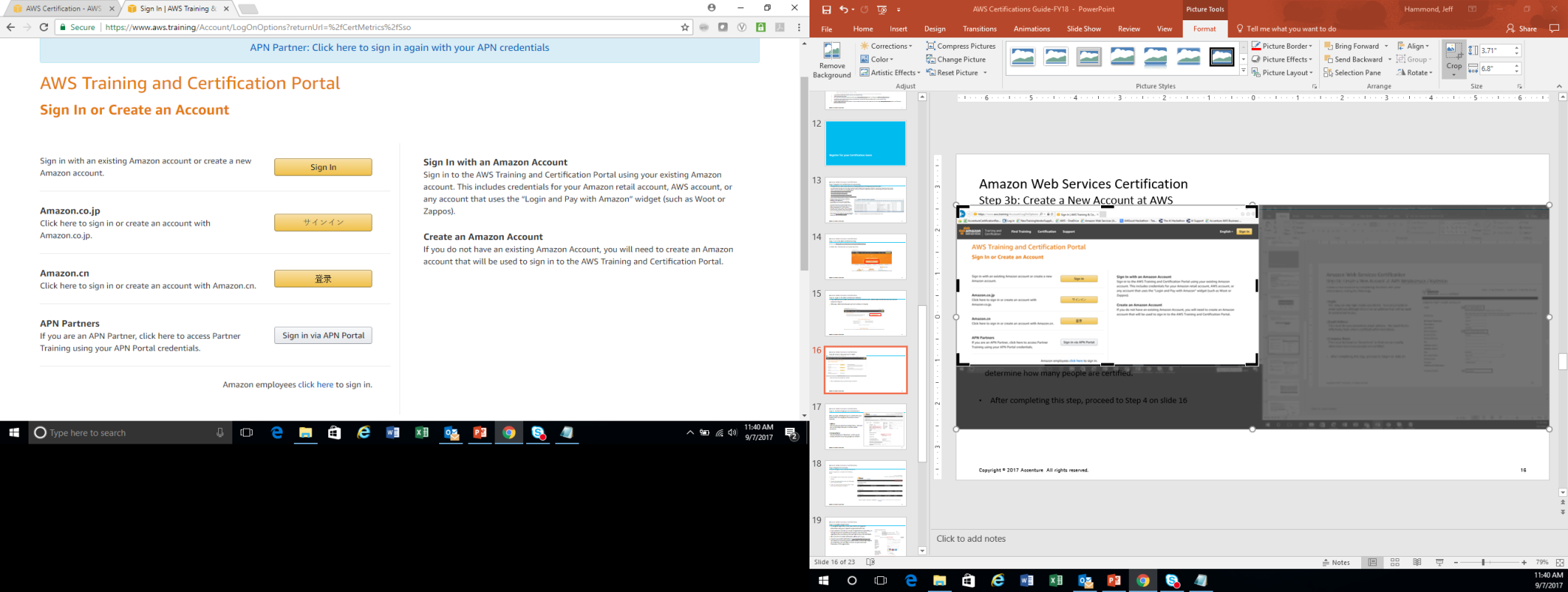
Task: Open the Align dropdown
Action: pyautogui.click(x=1413, y=46)
